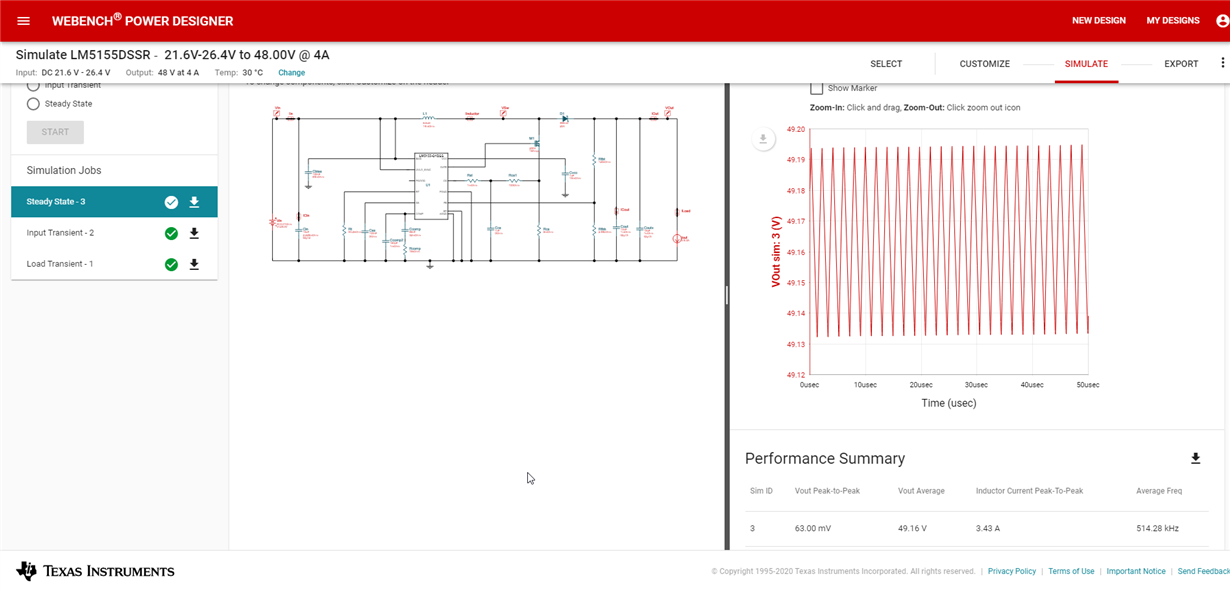Click the 49.16 V Vout Average value
Screen dimensions: 1230x590
coord(912,528)
